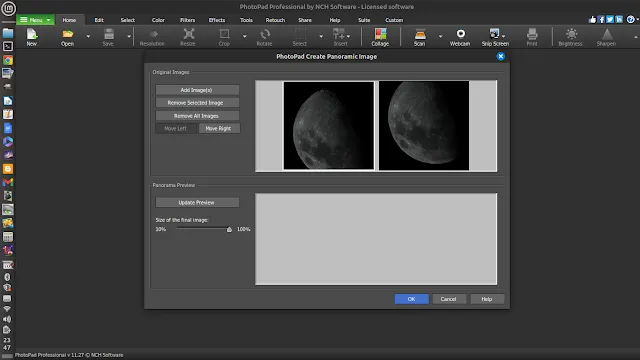Expand the Open dropdown arrow
Screen dimensions: 640x360
(x=88, y=37)
